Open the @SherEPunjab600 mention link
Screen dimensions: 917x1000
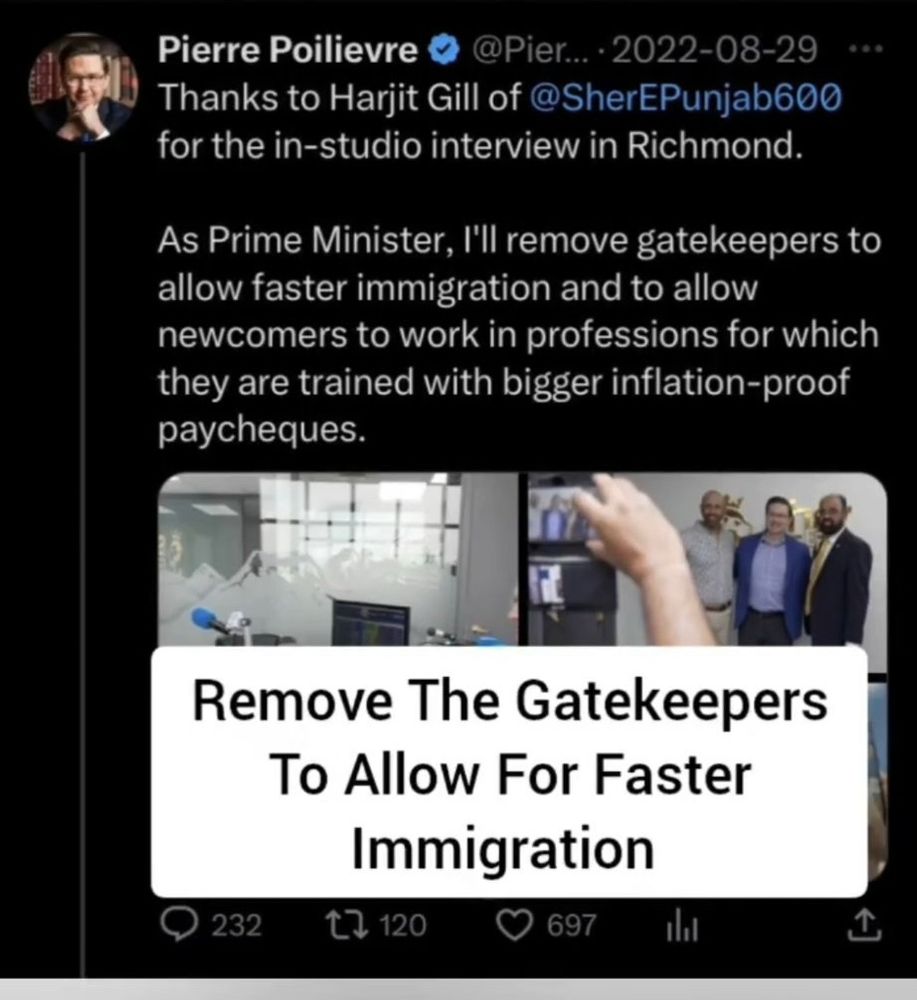coord(686,98)
